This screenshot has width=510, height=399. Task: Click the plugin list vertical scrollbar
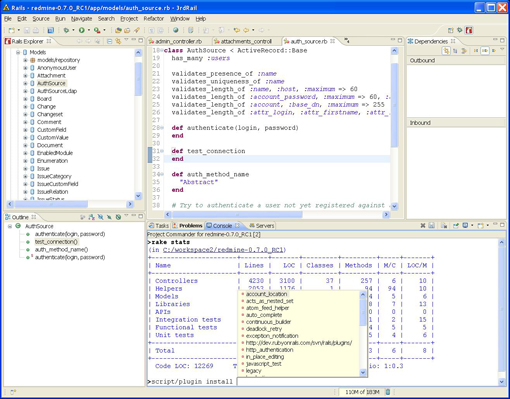click(x=363, y=312)
